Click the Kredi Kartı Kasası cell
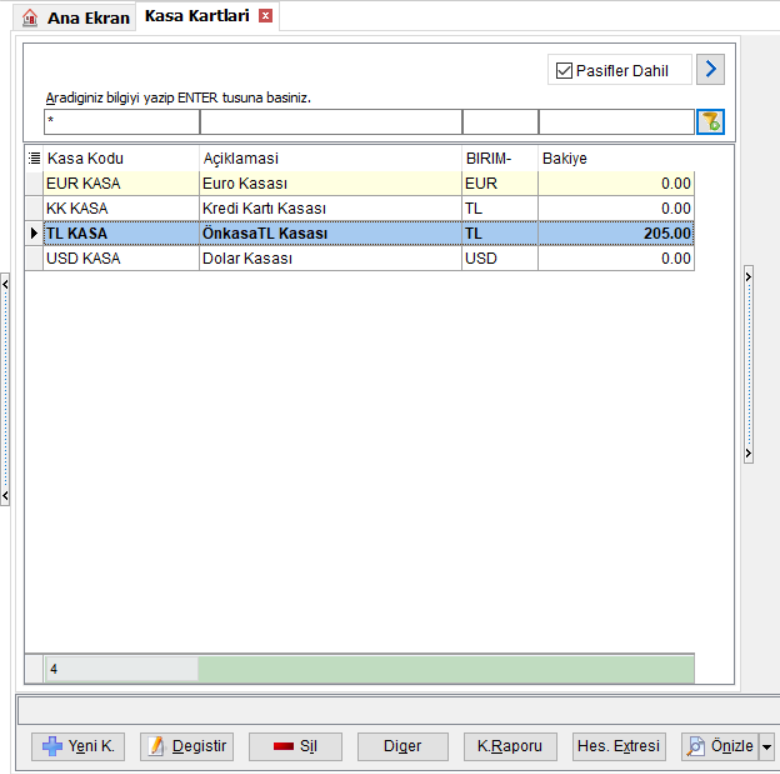Image resolution: width=780 pixels, height=774 pixels. (330, 208)
